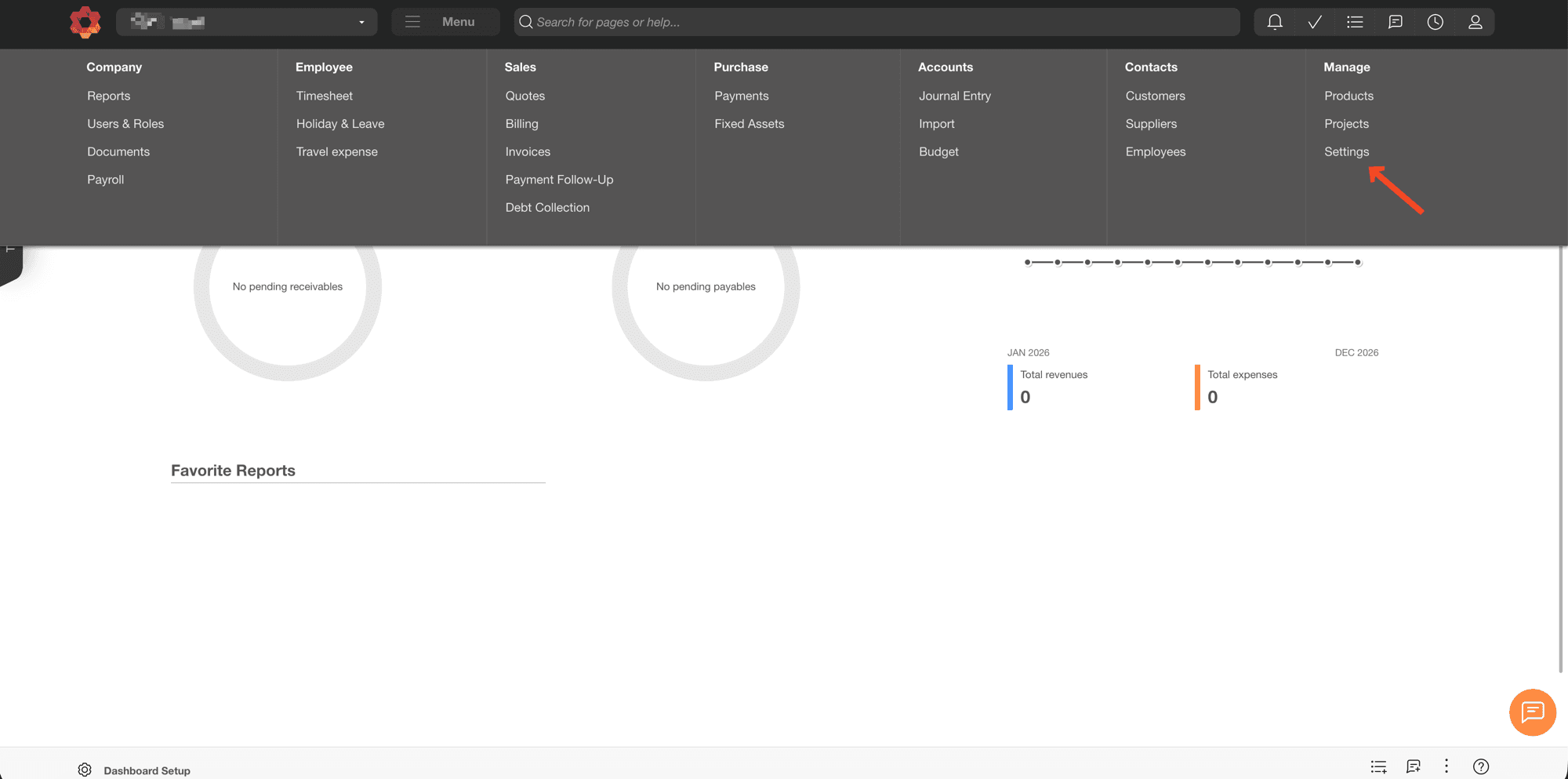1568x779 pixels.
Task: Open Holiday & Leave
Action: [340, 124]
